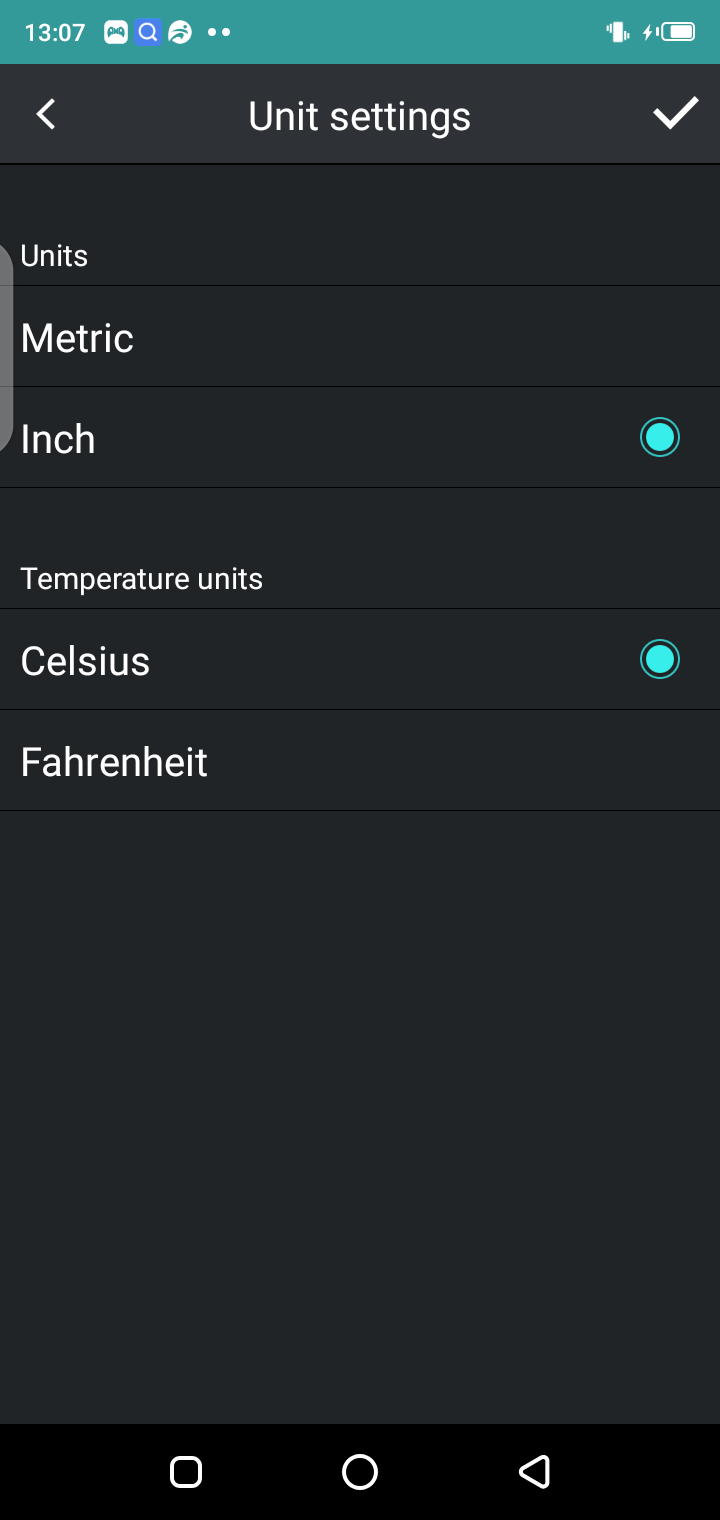Viewport: 720px width, 1520px height.
Task: Tap the battery charging indicator
Action: [x=670, y=32]
